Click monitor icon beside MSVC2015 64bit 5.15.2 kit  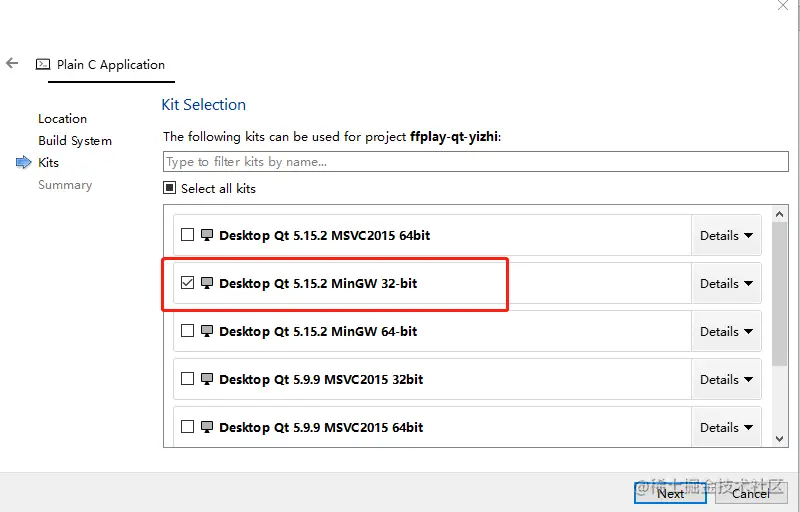tap(207, 236)
